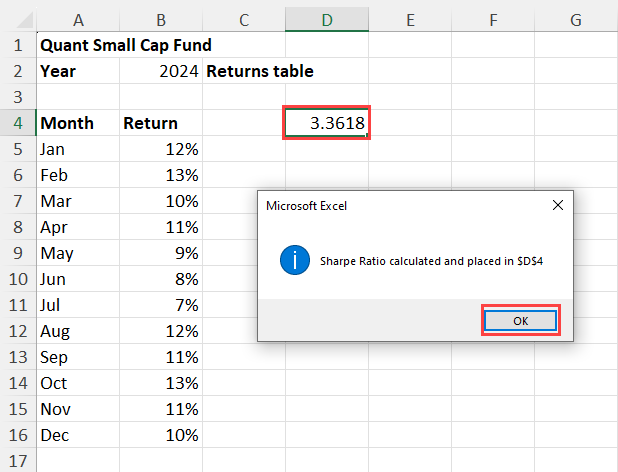Screen dimensions: 618x472
Task: Select the Apr return value 11%
Action: pos(161,227)
